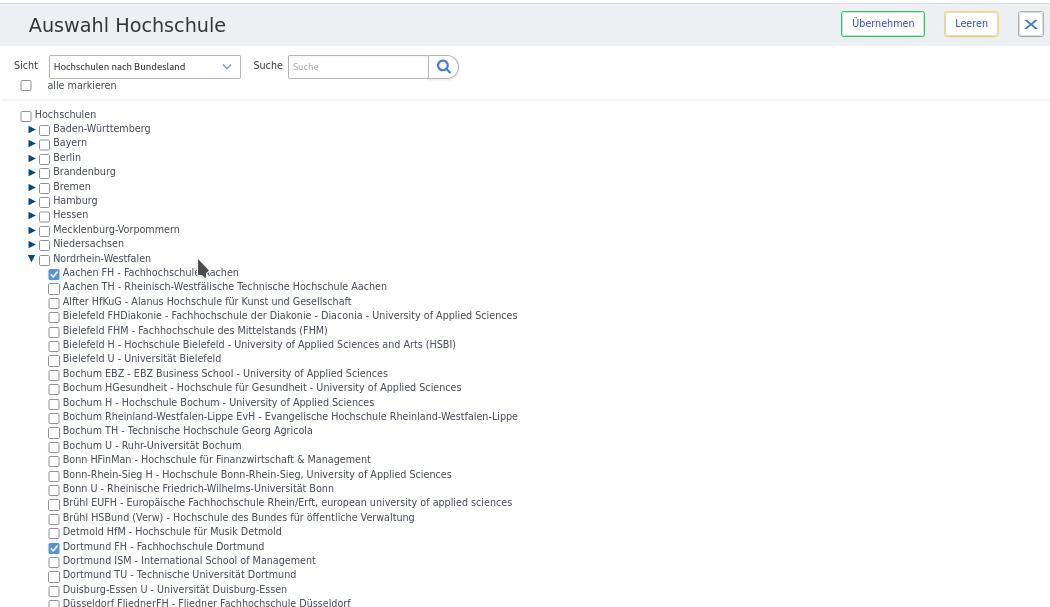The height and width of the screenshot is (607, 1050).
Task: Uncheck Dortmund FH - Fachhochschule Dortmund
Action: [54, 548]
